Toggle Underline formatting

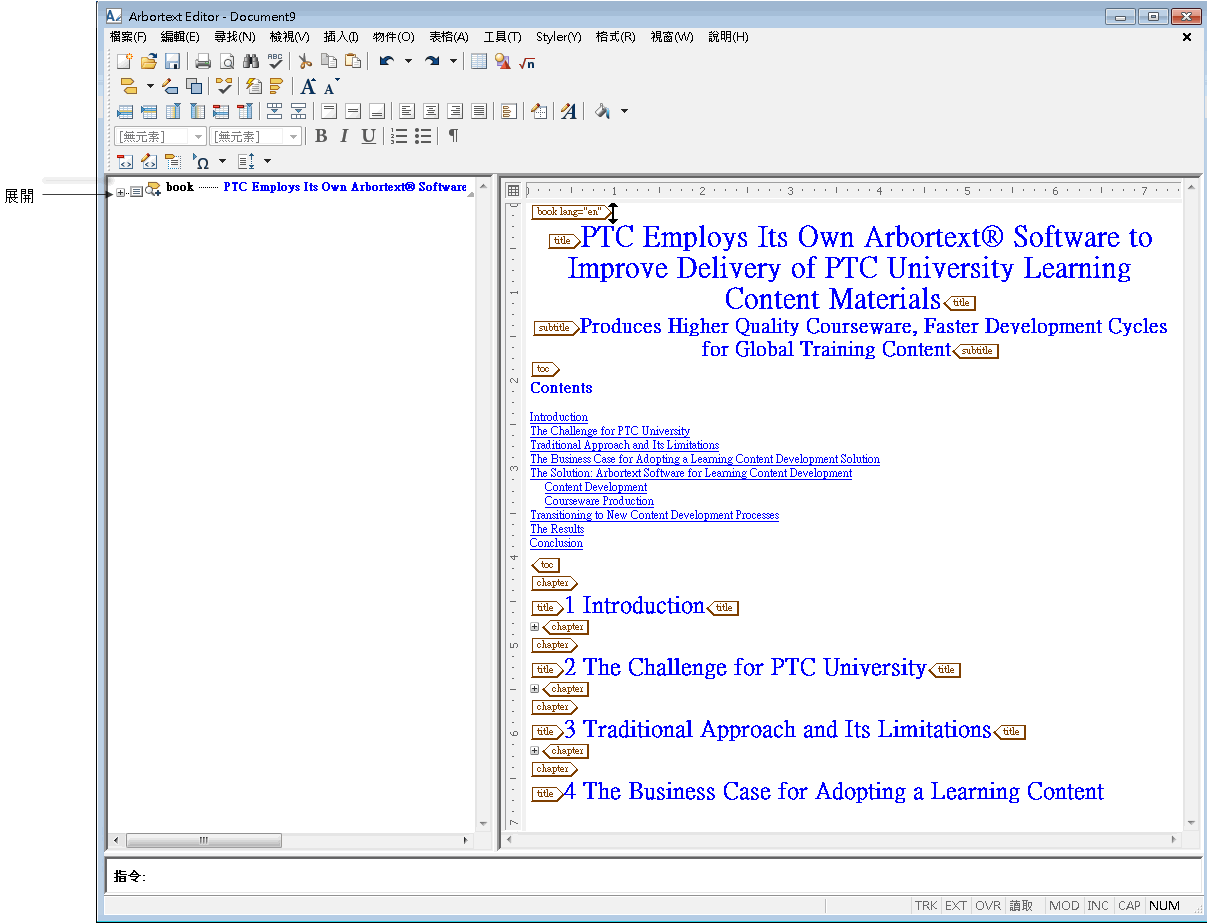(x=368, y=136)
